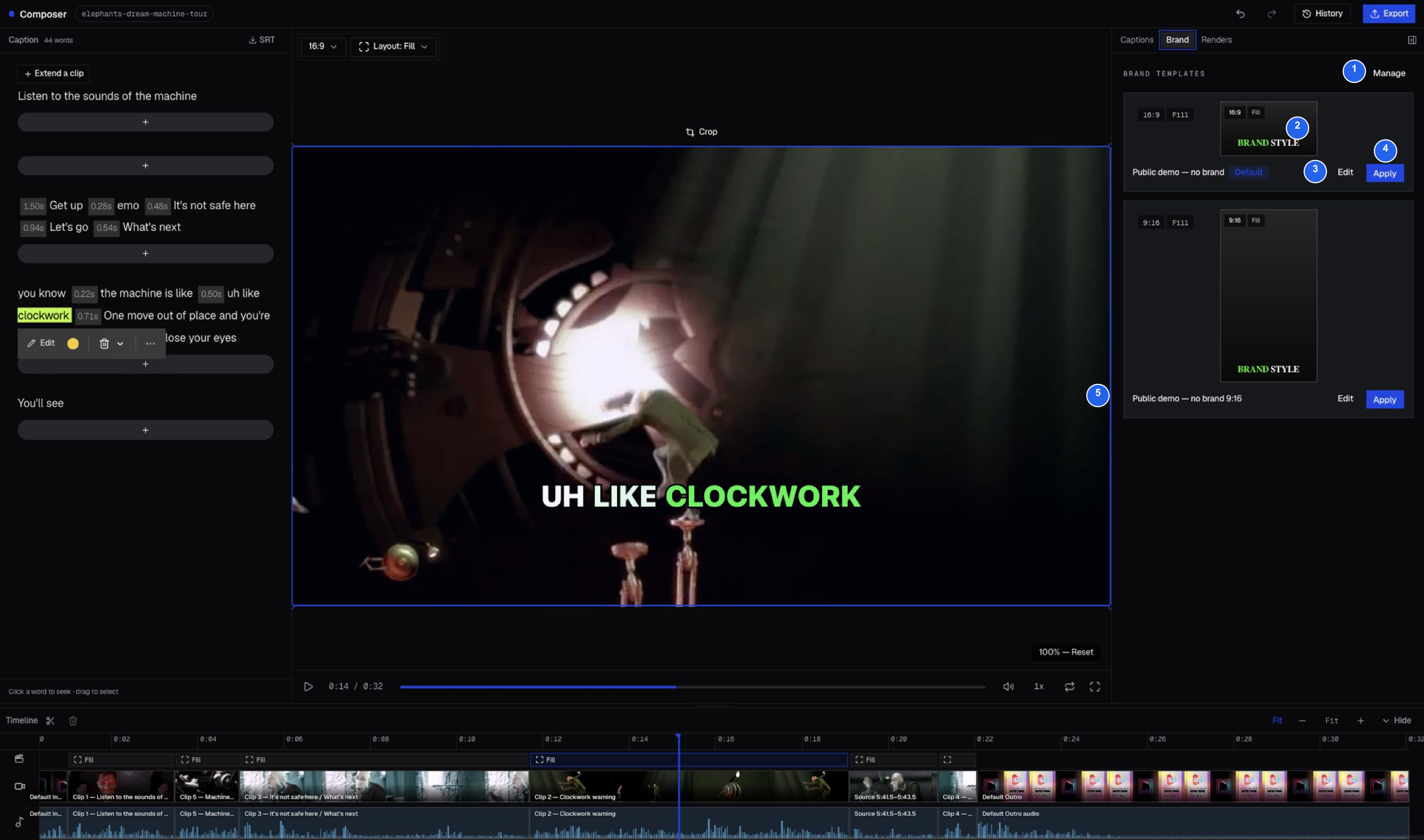Click the trash icon beside the Timeline scissors
This screenshot has height=840, width=1424.
[73, 721]
